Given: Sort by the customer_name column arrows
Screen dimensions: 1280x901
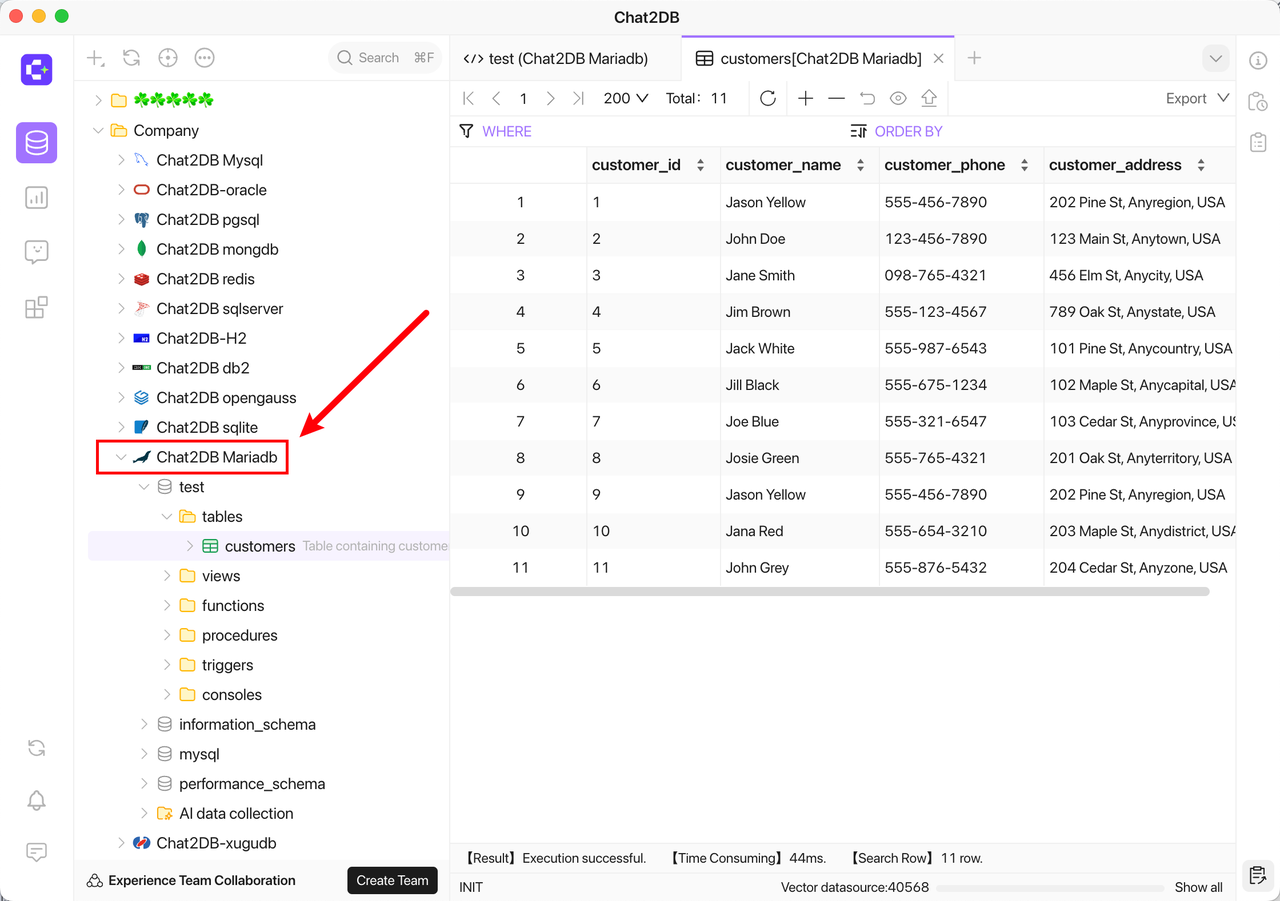Looking at the screenshot, I should pyautogui.click(x=860, y=165).
